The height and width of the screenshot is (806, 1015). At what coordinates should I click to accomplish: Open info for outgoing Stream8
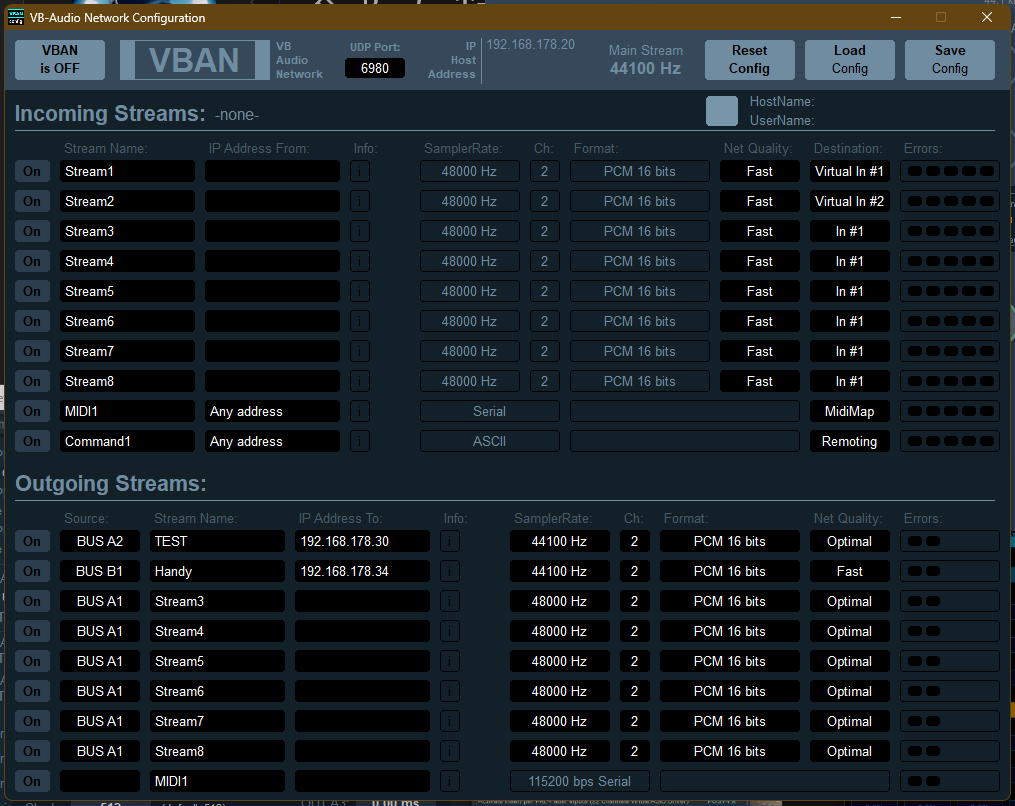click(x=450, y=751)
